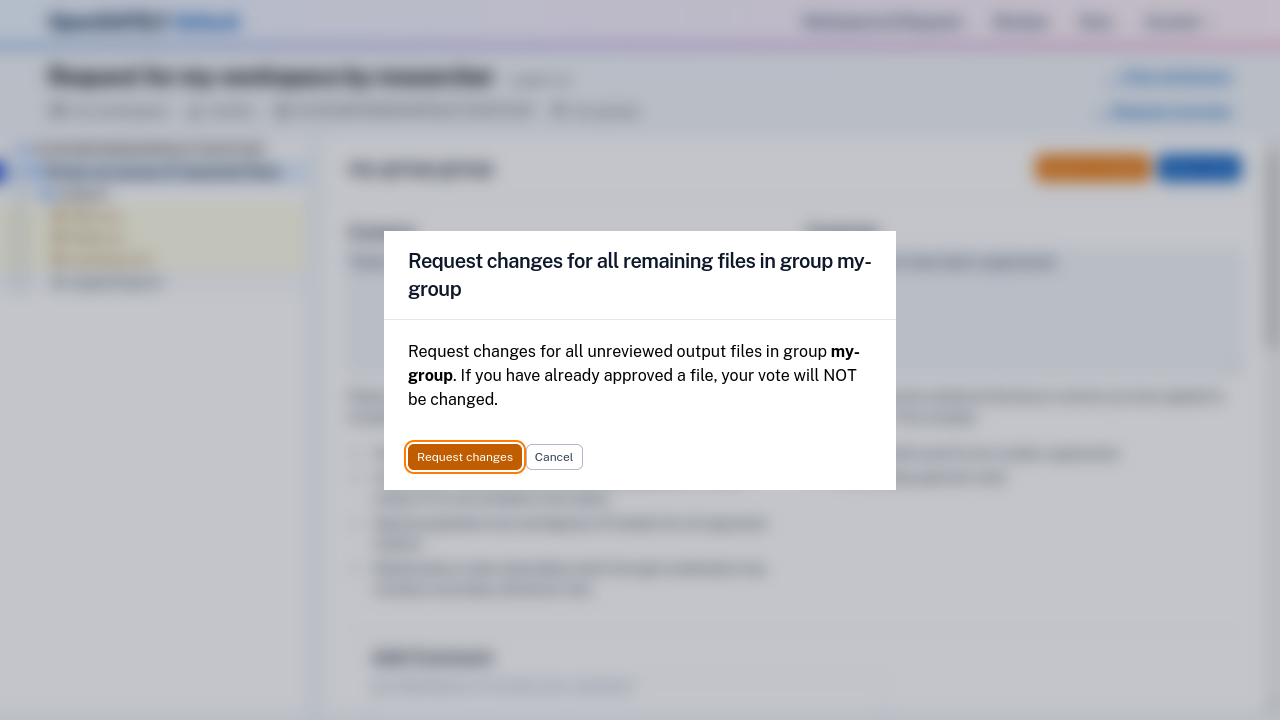Open the Account menu in the top navigation

coord(1172,21)
